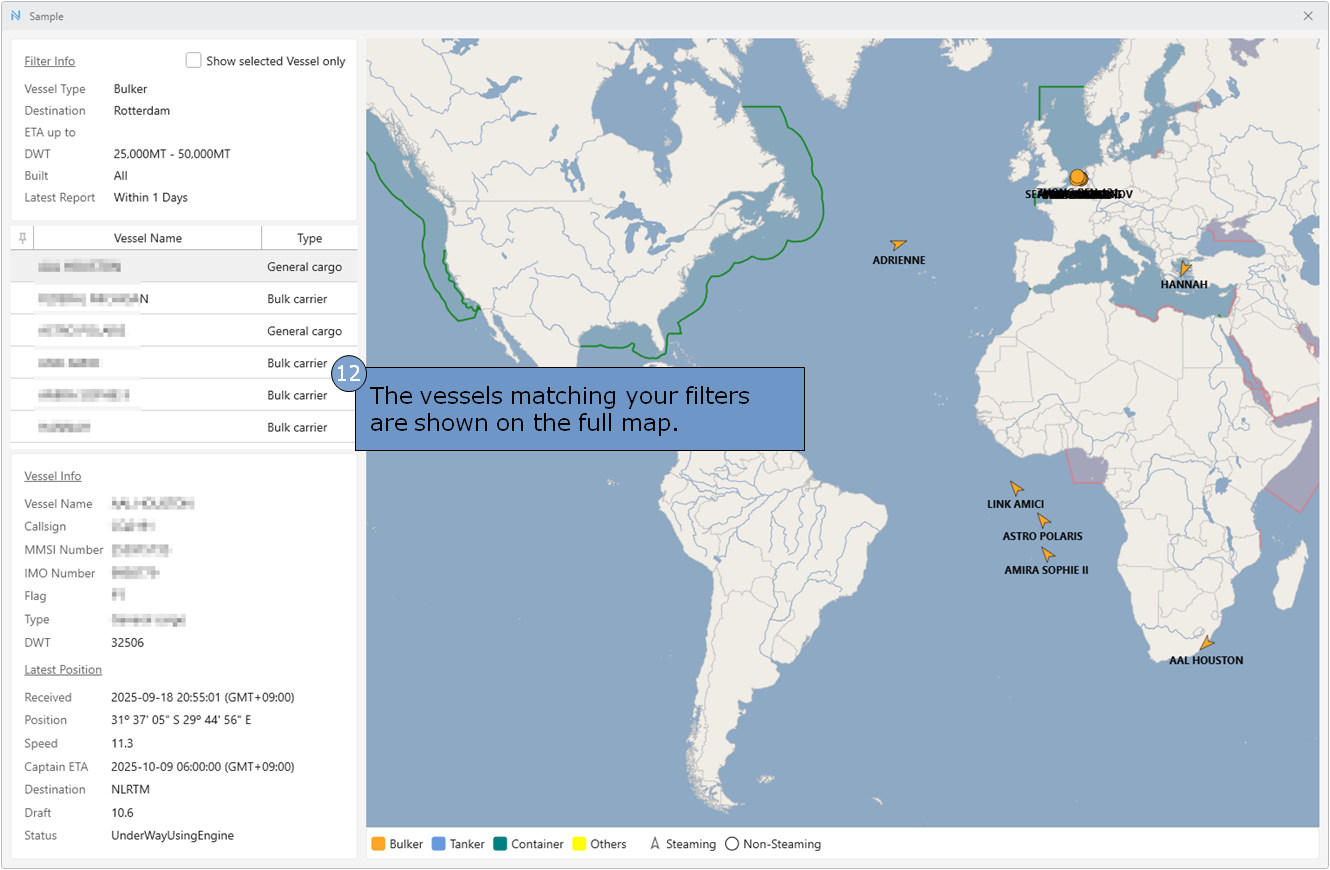Click the teal Container legend swatch

coord(500,844)
